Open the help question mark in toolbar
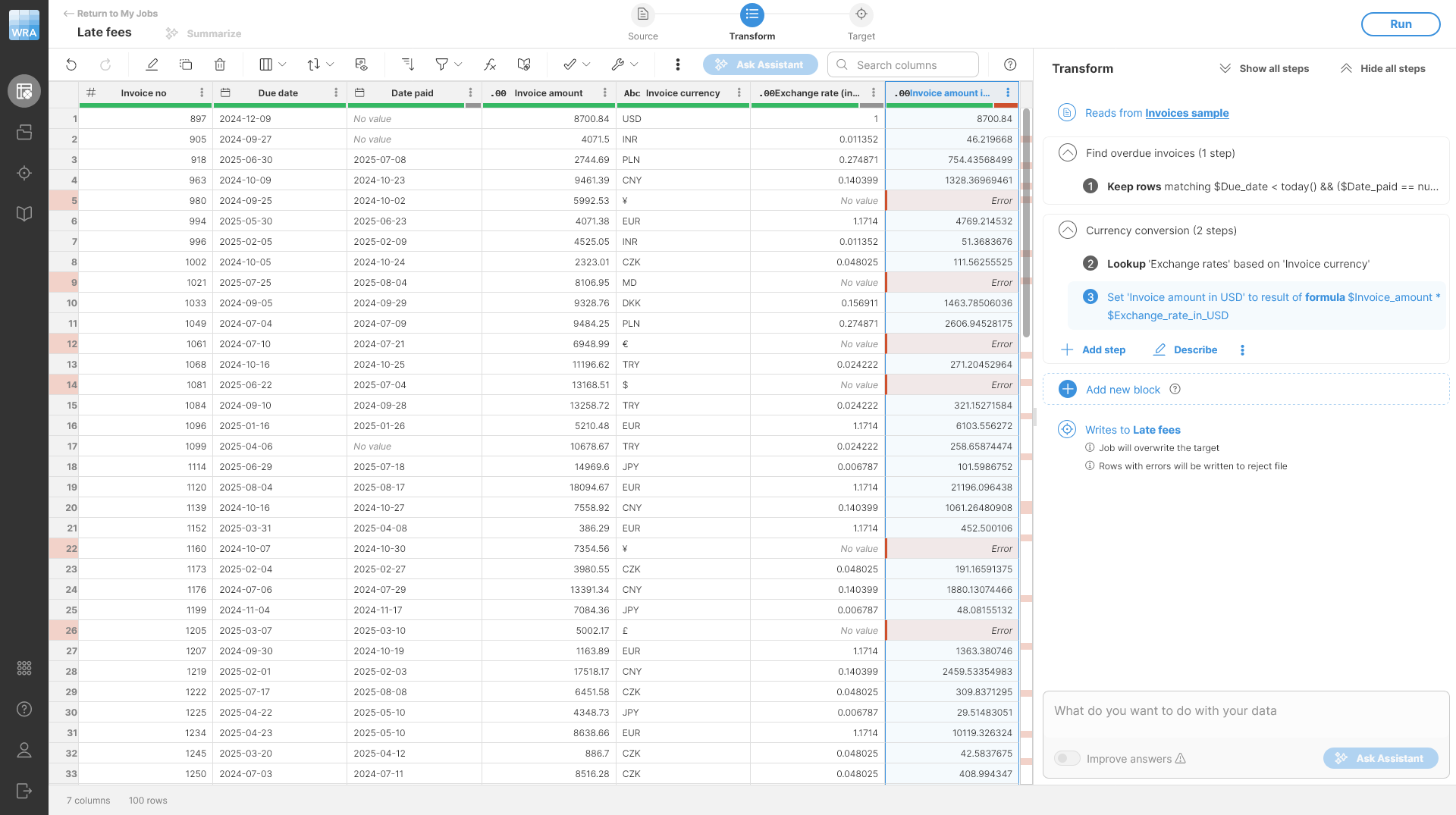The width and height of the screenshot is (1456, 815). (x=1010, y=65)
